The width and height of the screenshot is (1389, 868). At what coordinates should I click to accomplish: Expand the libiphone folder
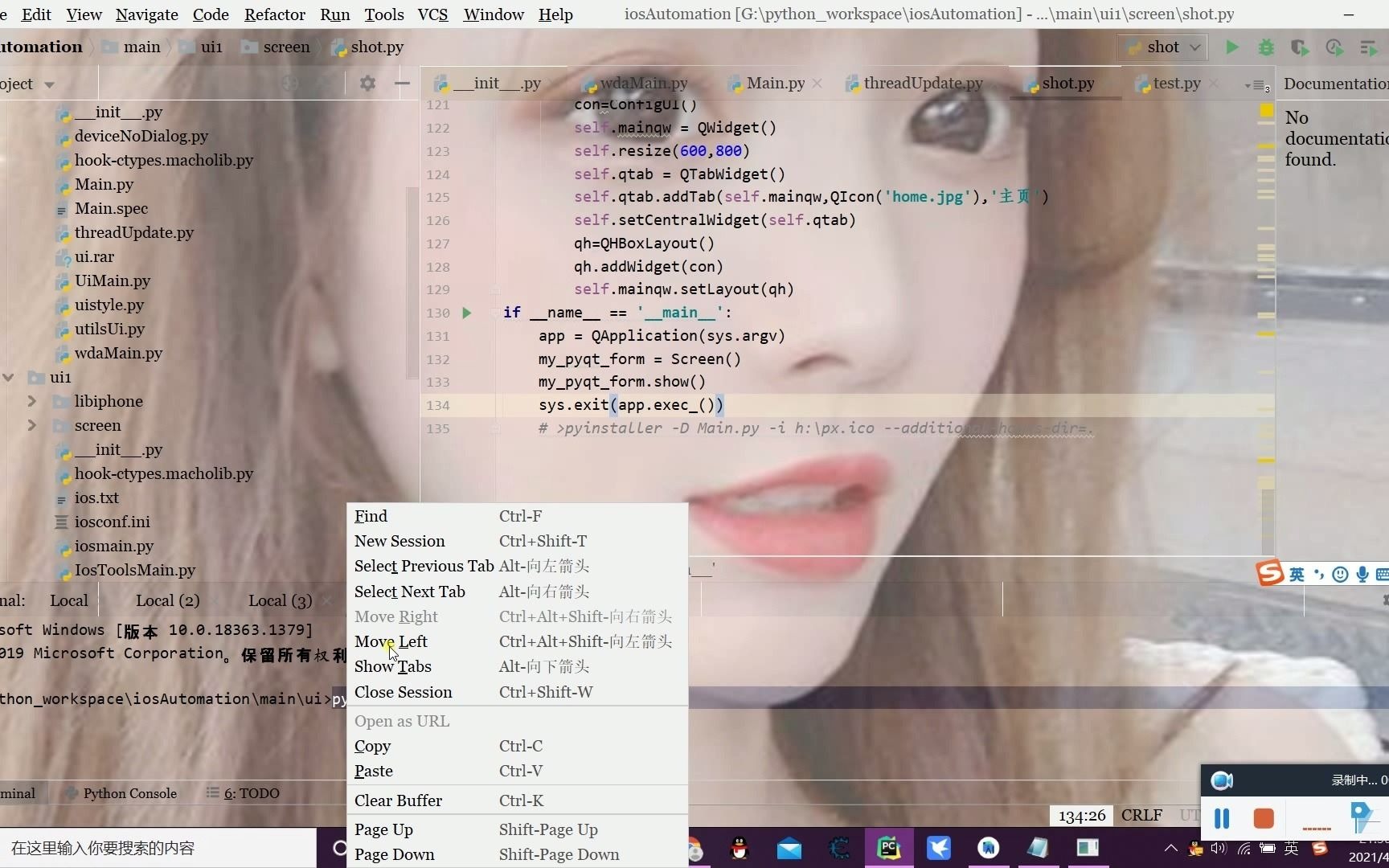click(32, 401)
